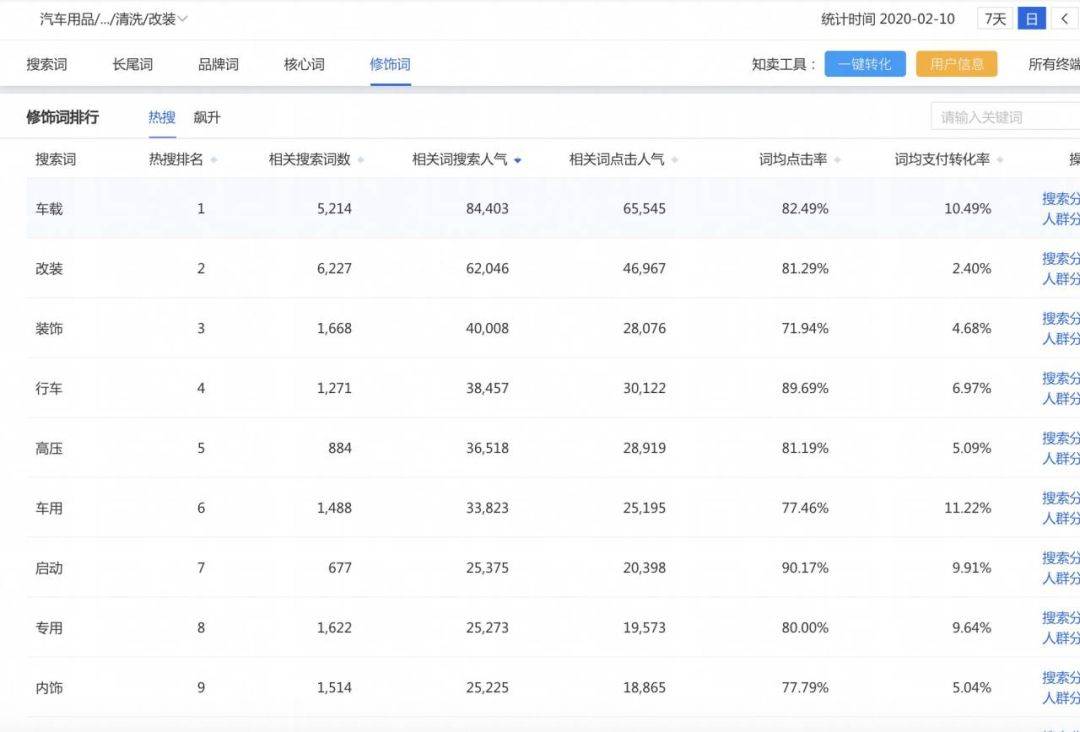The image size is (1080, 732).
Task: Click the 71.94% click rate cell
Action: (x=804, y=328)
